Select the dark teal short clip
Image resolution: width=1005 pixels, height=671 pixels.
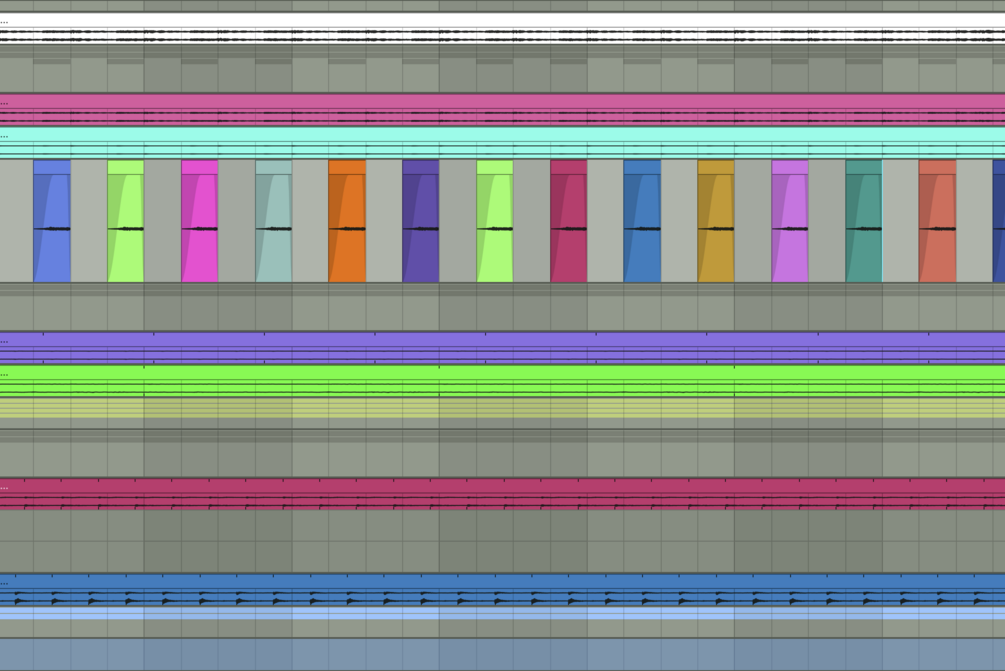click(864, 221)
